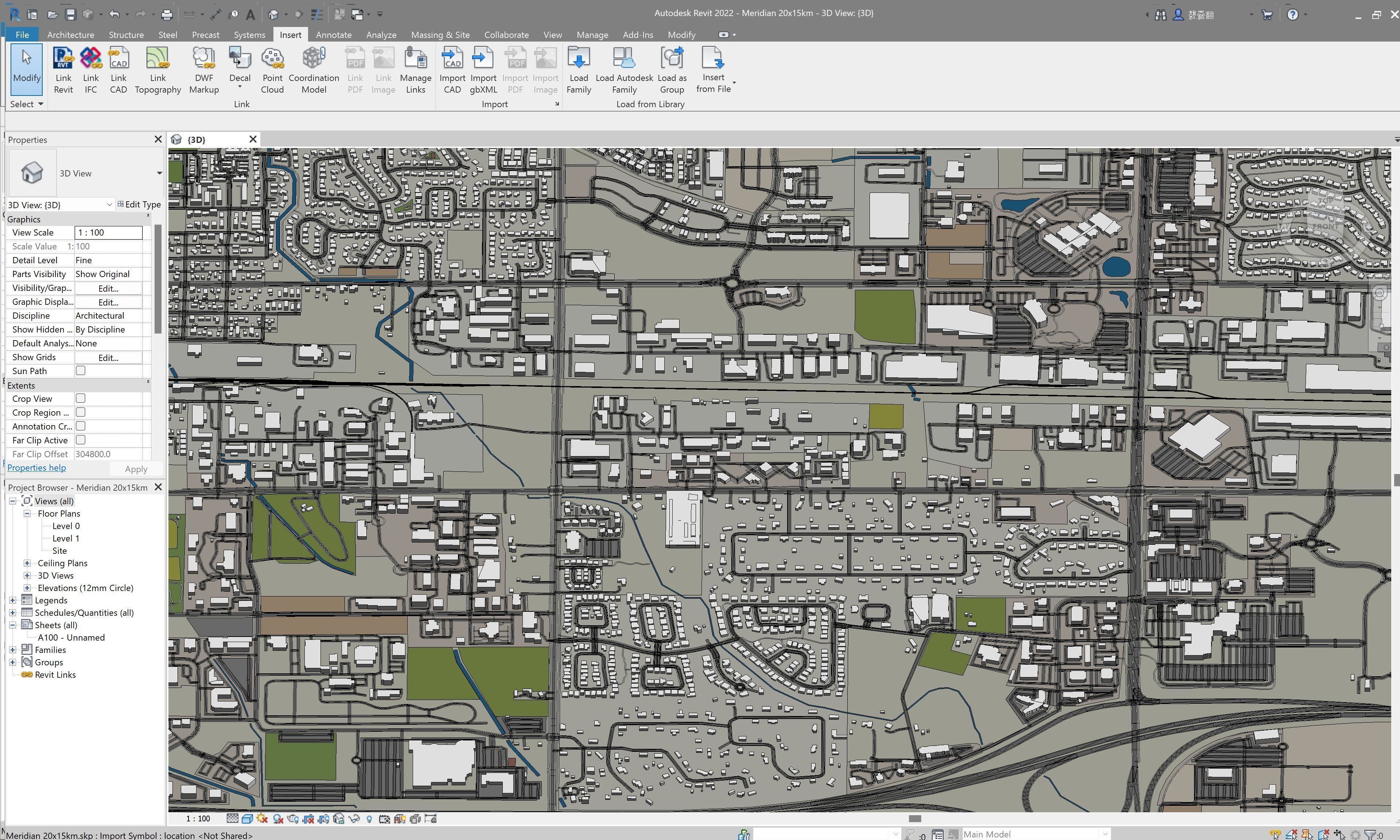1400x840 pixels.
Task: Click Temporary Hide/Isolate sunglasses icon
Action: point(354,818)
